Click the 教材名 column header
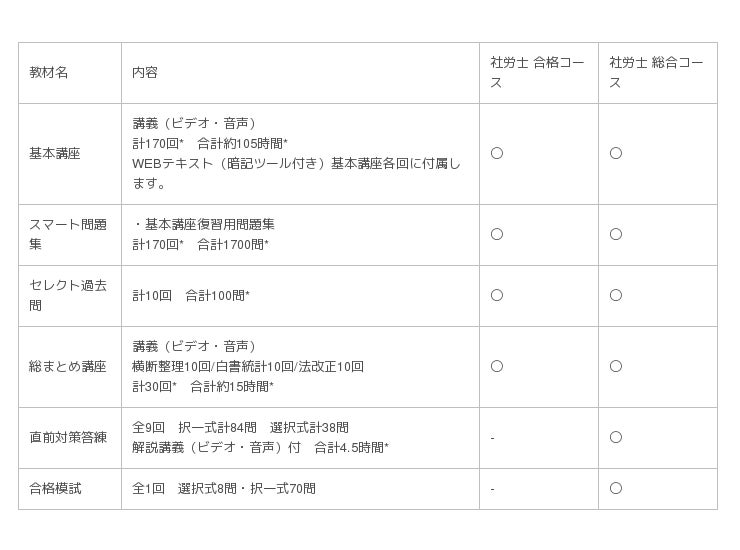740x550 pixels. click(x=49, y=73)
